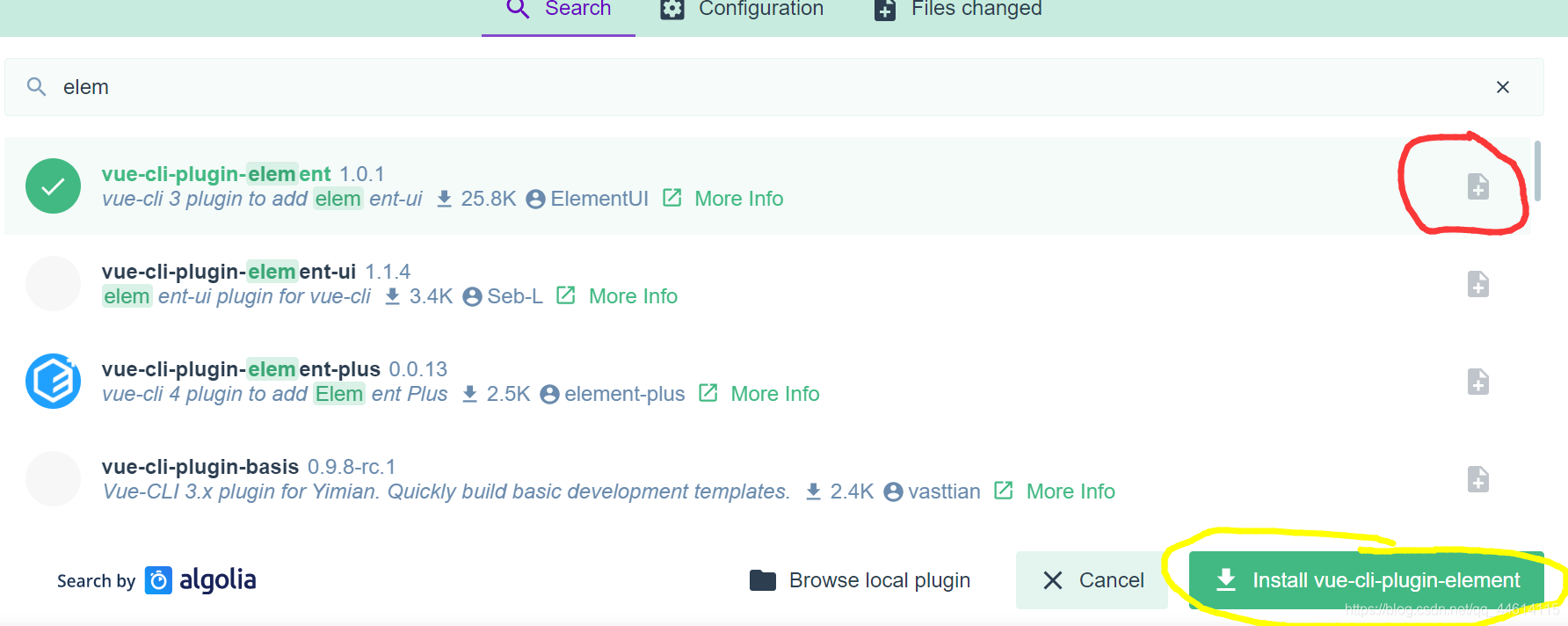Image resolution: width=1568 pixels, height=626 pixels.
Task: Click the 2.5K download icon
Action: [x=470, y=394]
